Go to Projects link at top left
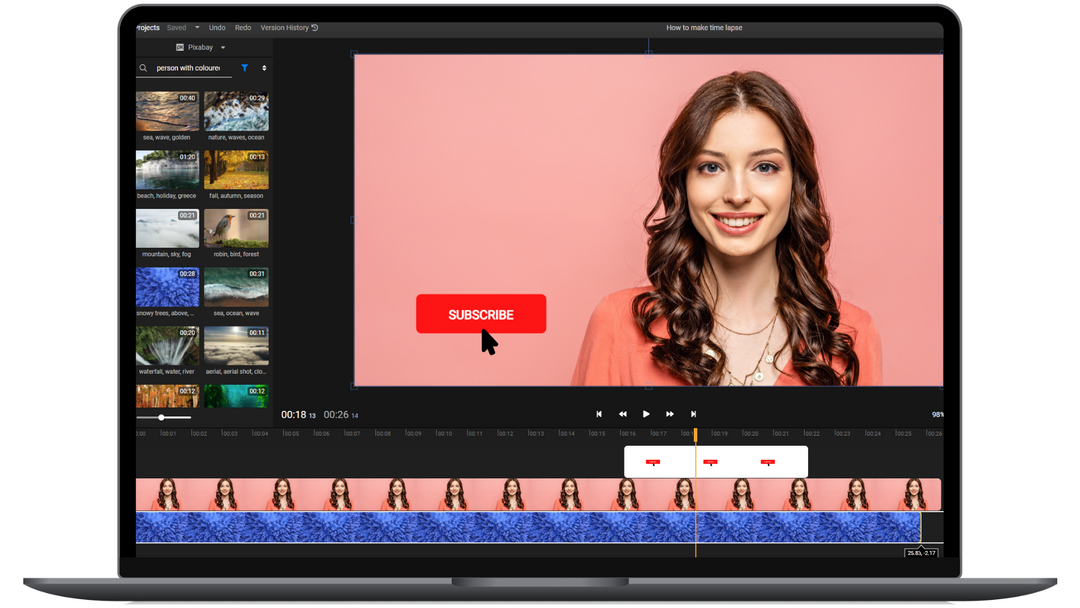The width and height of the screenshot is (1080, 608). [147, 28]
